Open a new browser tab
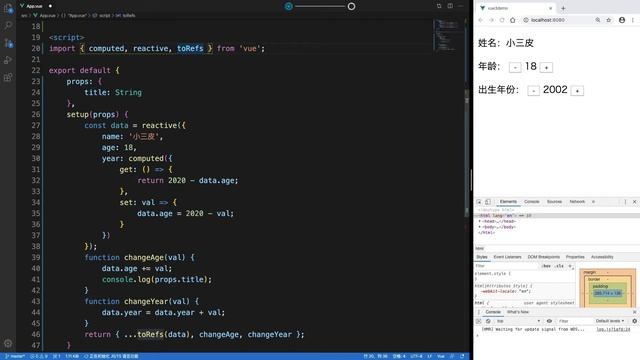 (x=563, y=8)
